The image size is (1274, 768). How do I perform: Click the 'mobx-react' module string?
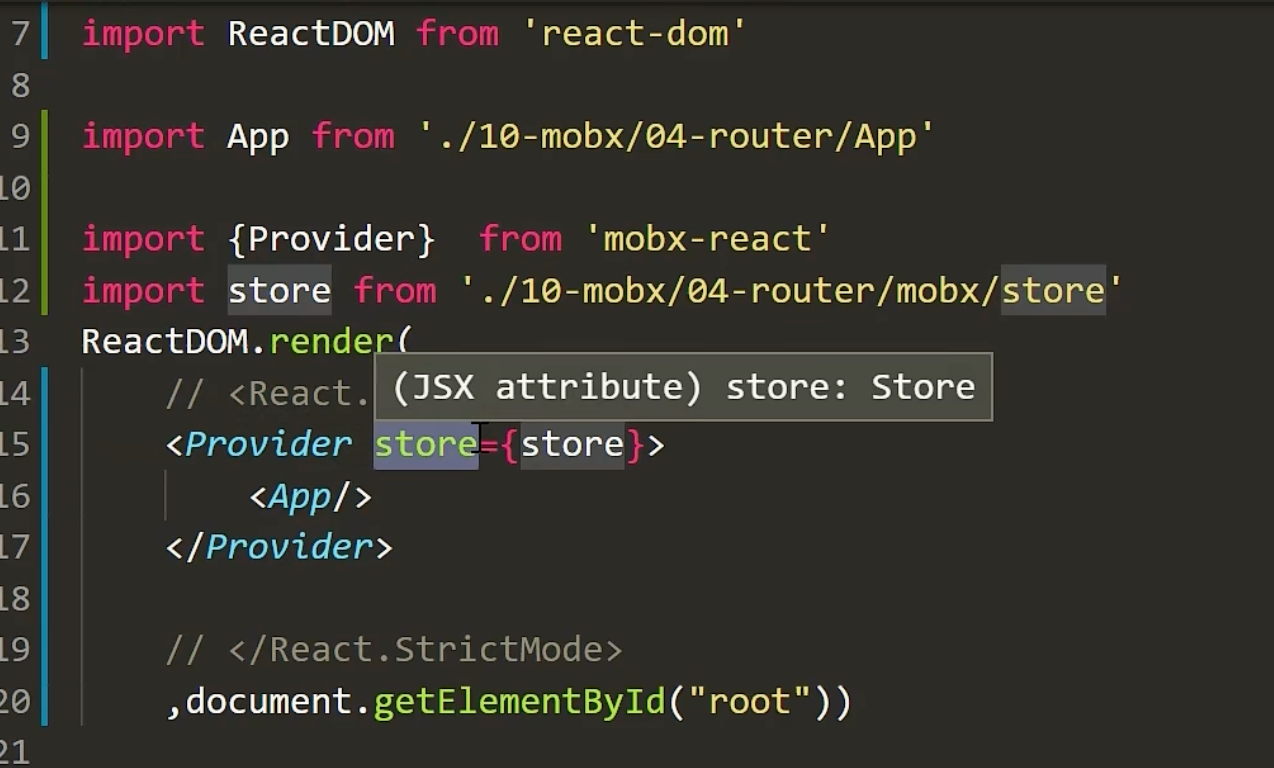(707, 239)
